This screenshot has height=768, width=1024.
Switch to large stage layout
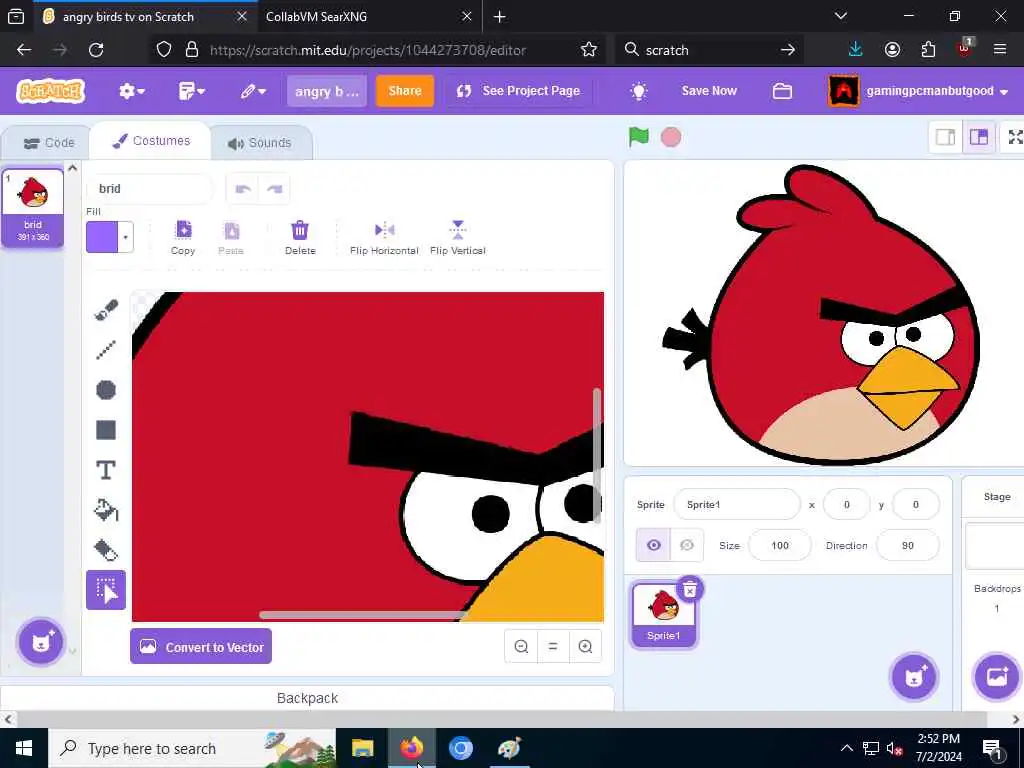(978, 137)
